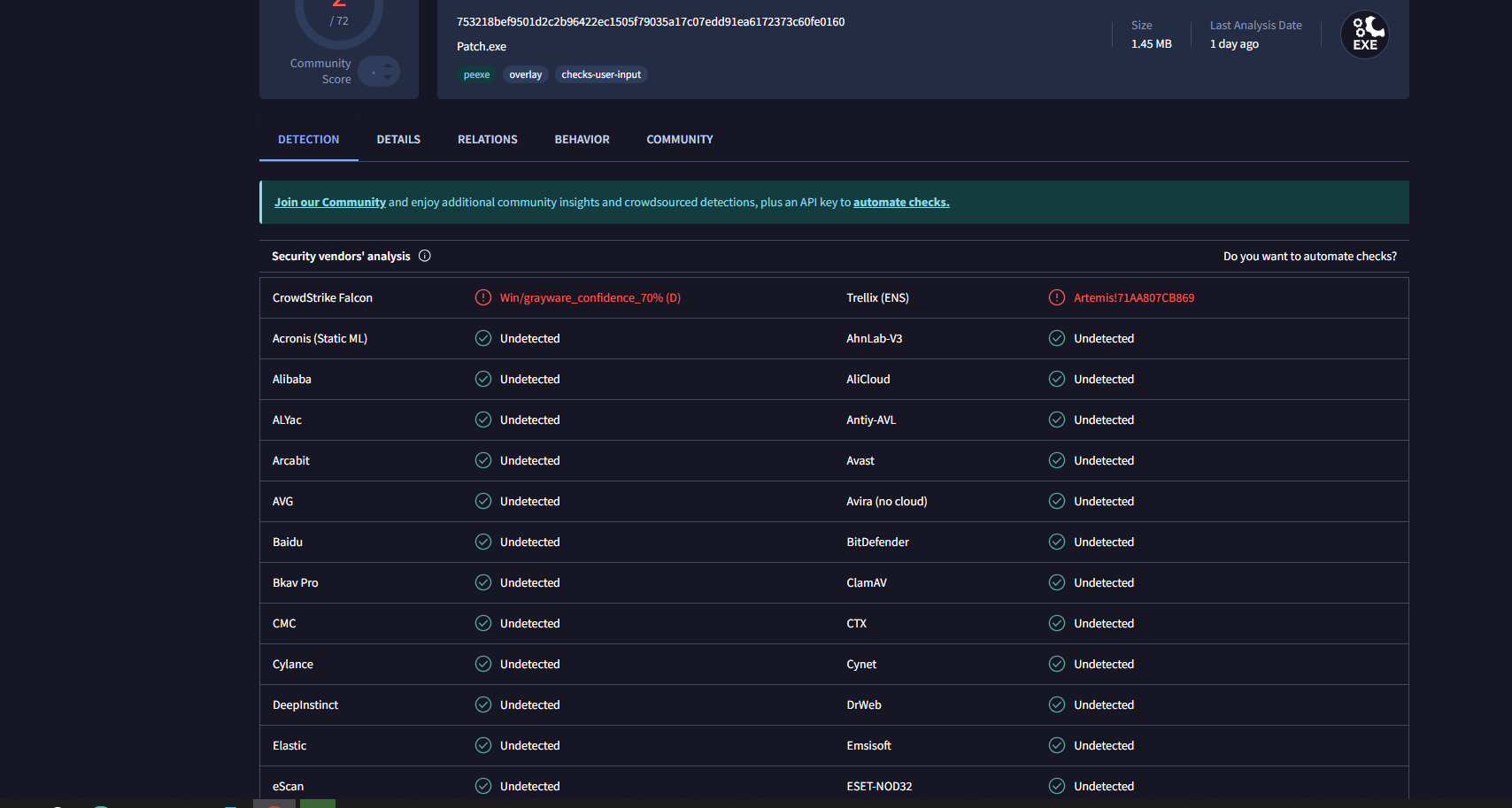
Task: Open the DETECTION tab
Action: click(309, 139)
